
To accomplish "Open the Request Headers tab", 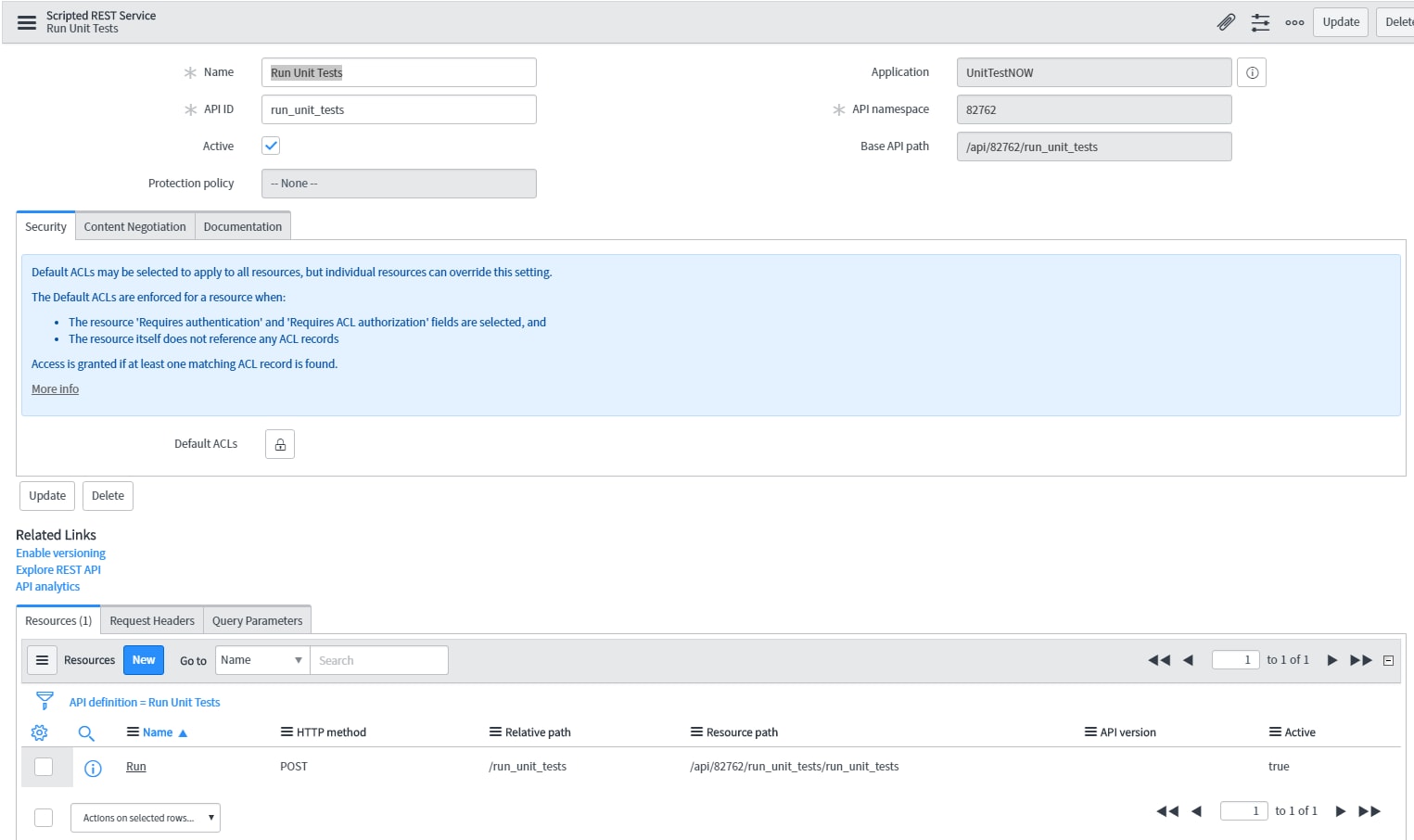I will pos(152,620).
